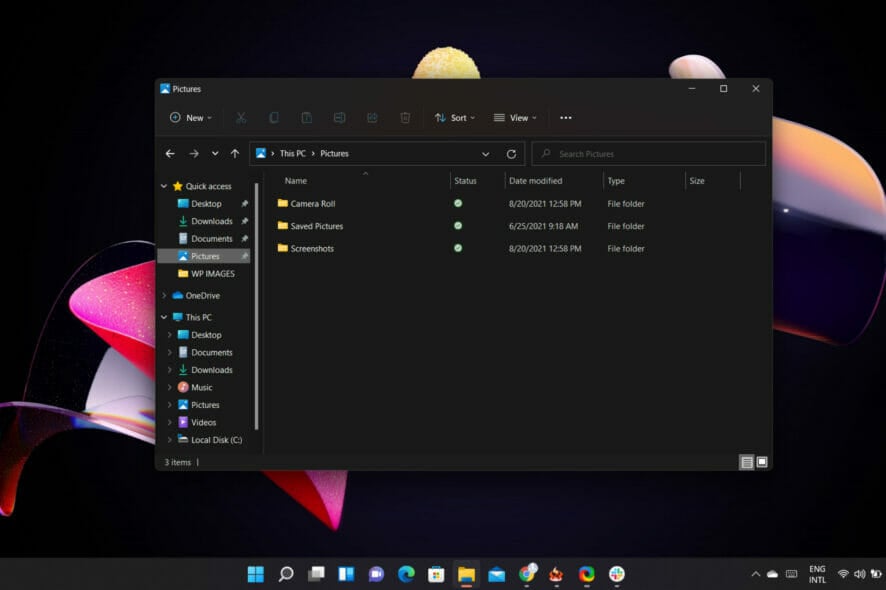Expand address bar history dropdown
The width and height of the screenshot is (886, 590).
pyautogui.click(x=485, y=154)
